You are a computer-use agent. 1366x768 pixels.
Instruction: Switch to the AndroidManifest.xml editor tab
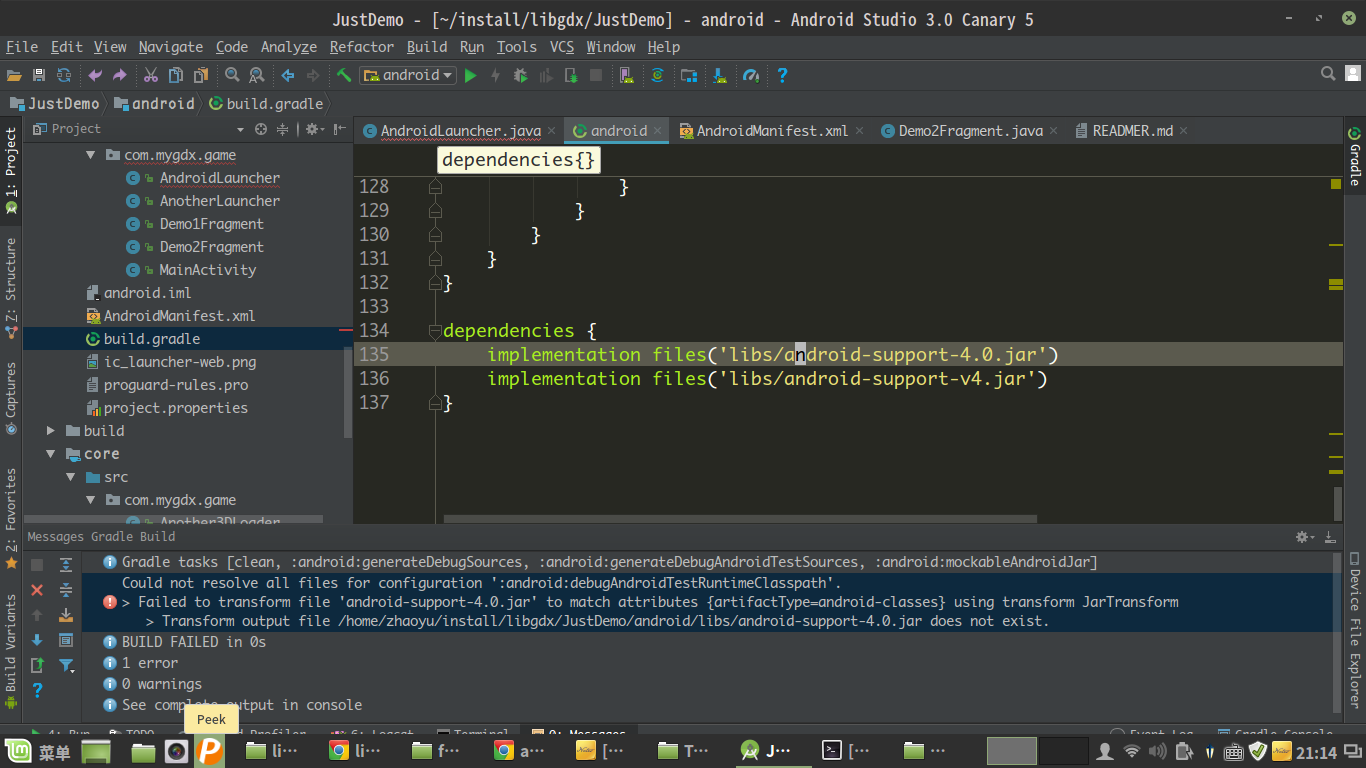click(771, 131)
